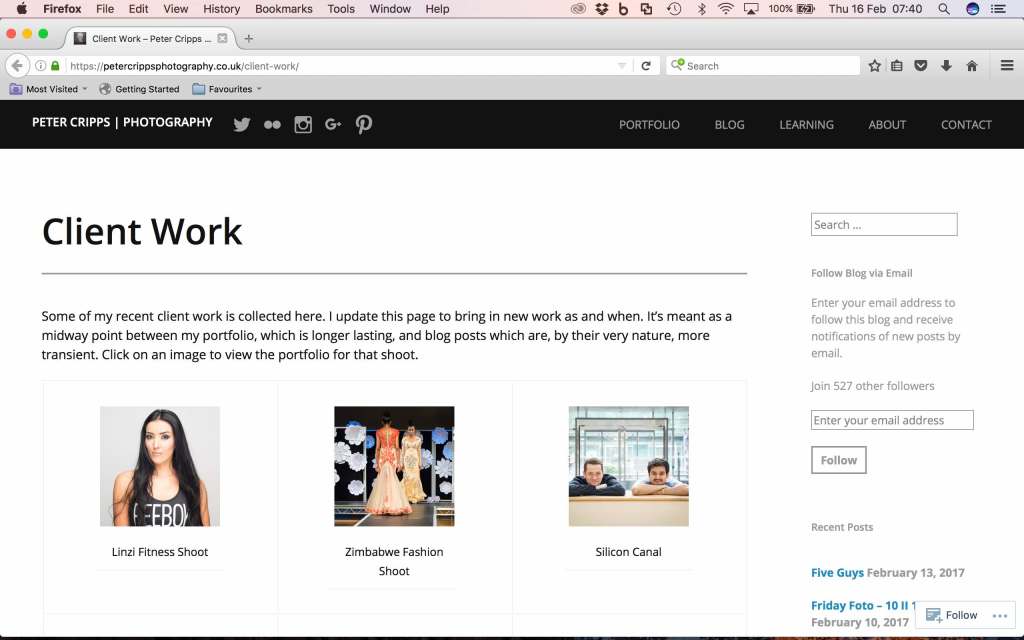This screenshot has height=640, width=1024.
Task: Go to the browser home page icon
Action: [x=970, y=65]
